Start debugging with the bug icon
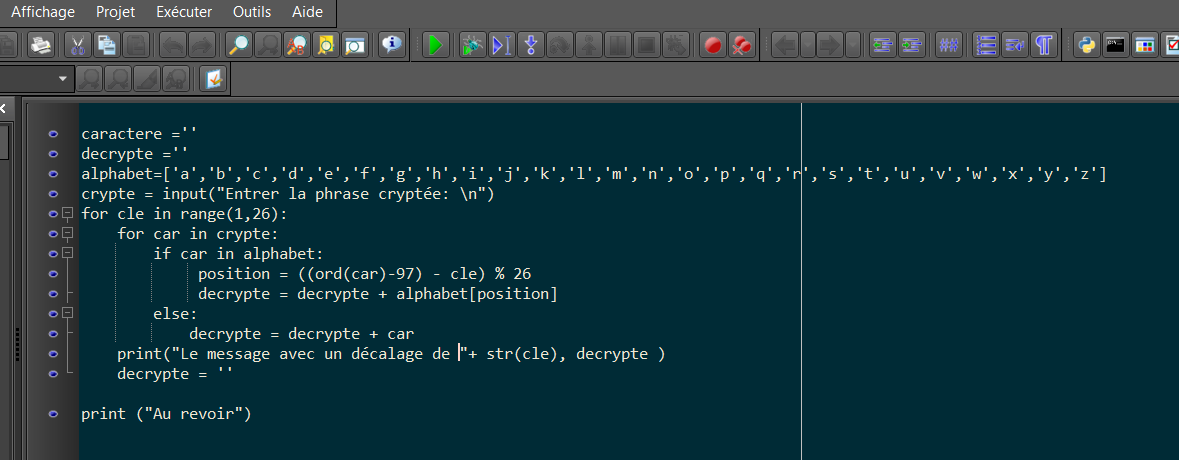 click(x=472, y=45)
